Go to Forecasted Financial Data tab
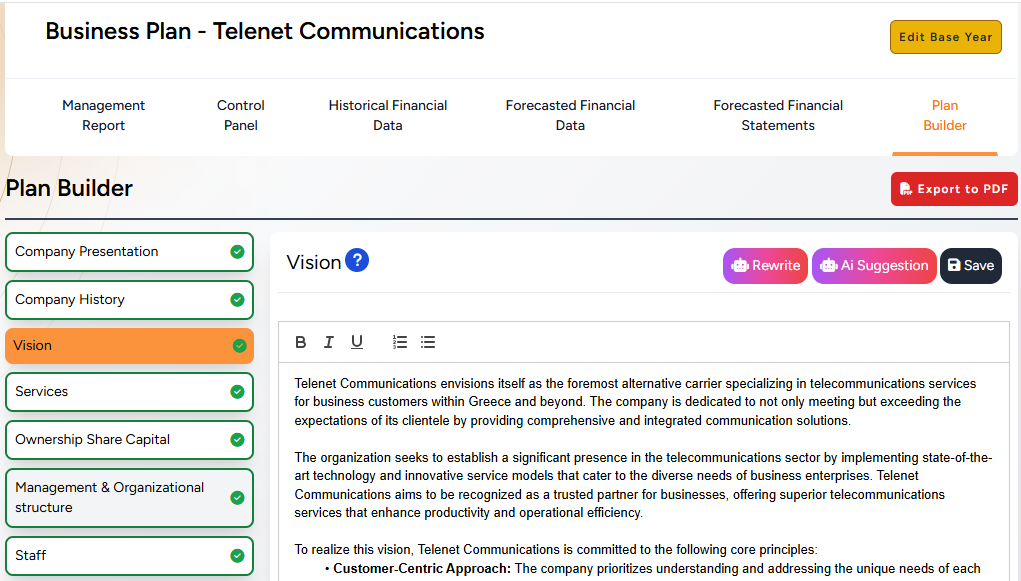The width and height of the screenshot is (1021, 581). (570, 115)
